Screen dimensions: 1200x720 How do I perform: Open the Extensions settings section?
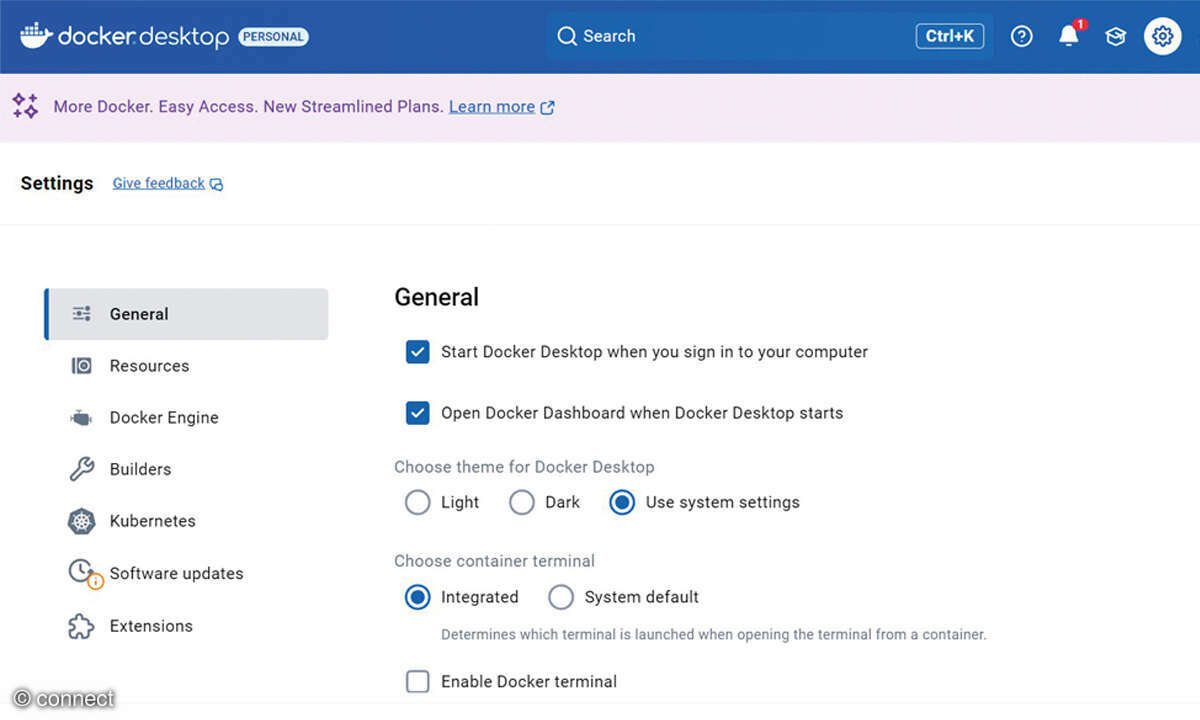[186, 626]
